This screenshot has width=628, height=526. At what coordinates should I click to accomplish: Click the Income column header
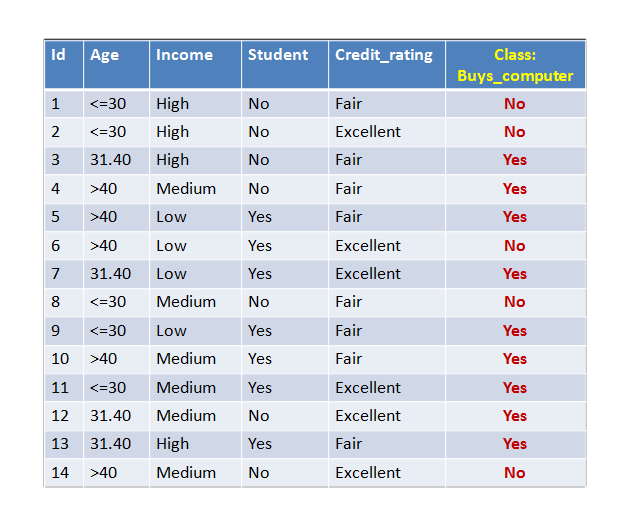pyautogui.click(x=195, y=64)
